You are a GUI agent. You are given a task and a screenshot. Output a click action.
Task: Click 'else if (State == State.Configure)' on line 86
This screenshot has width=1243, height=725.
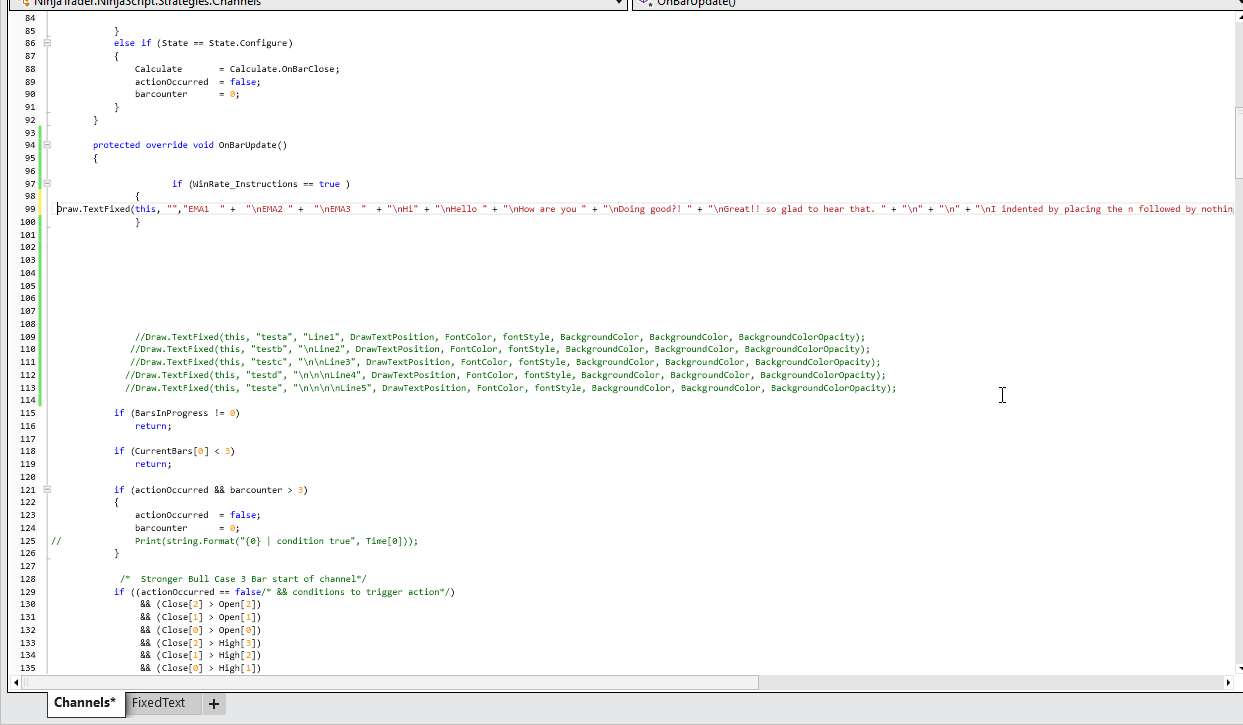click(203, 43)
